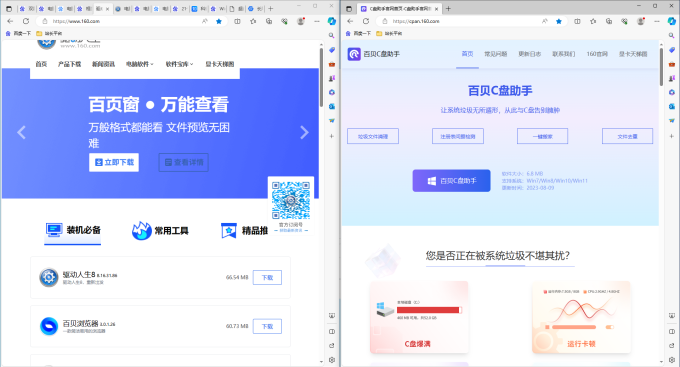Refresh the cpan.160.com page
This screenshot has width=680, height=367.
(x=366, y=21)
